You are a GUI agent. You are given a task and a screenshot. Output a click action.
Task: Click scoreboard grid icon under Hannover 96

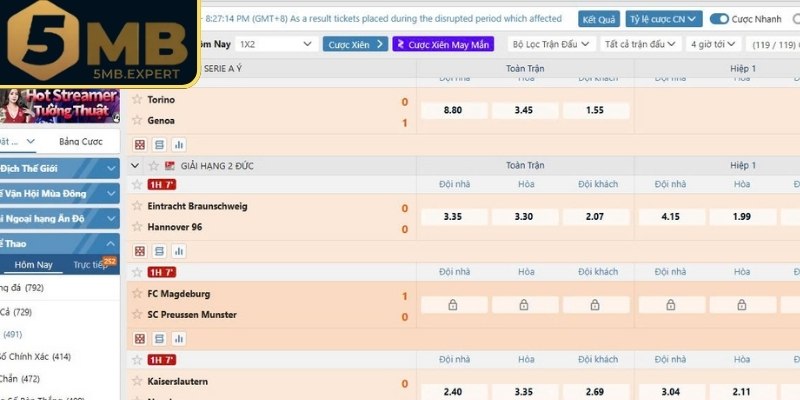pos(139,250)
